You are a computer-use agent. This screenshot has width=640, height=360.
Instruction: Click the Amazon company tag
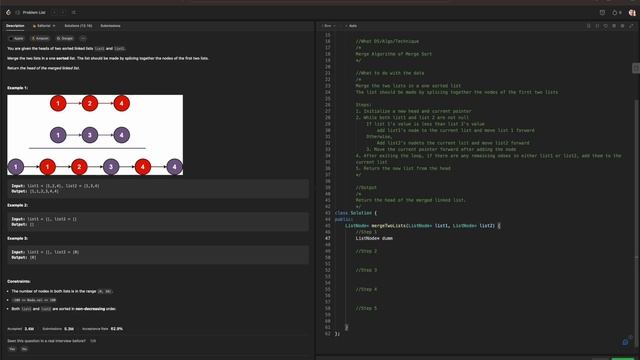(x=40, y=38)
